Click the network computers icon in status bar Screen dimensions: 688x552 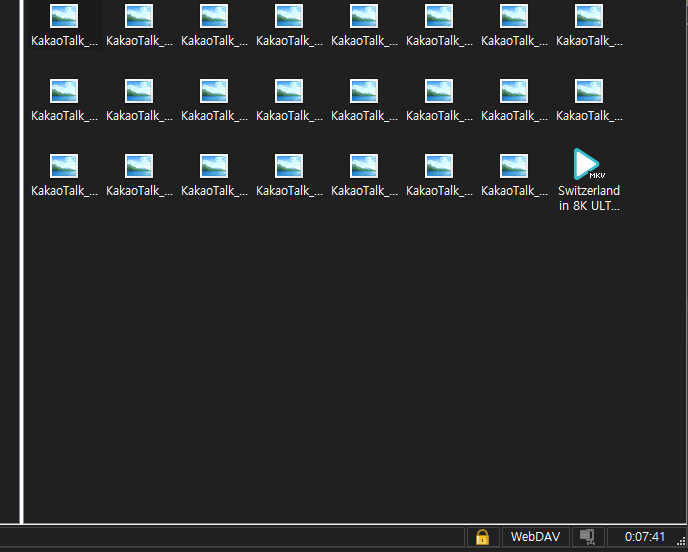pyautogui.click(x=587, y=537)
